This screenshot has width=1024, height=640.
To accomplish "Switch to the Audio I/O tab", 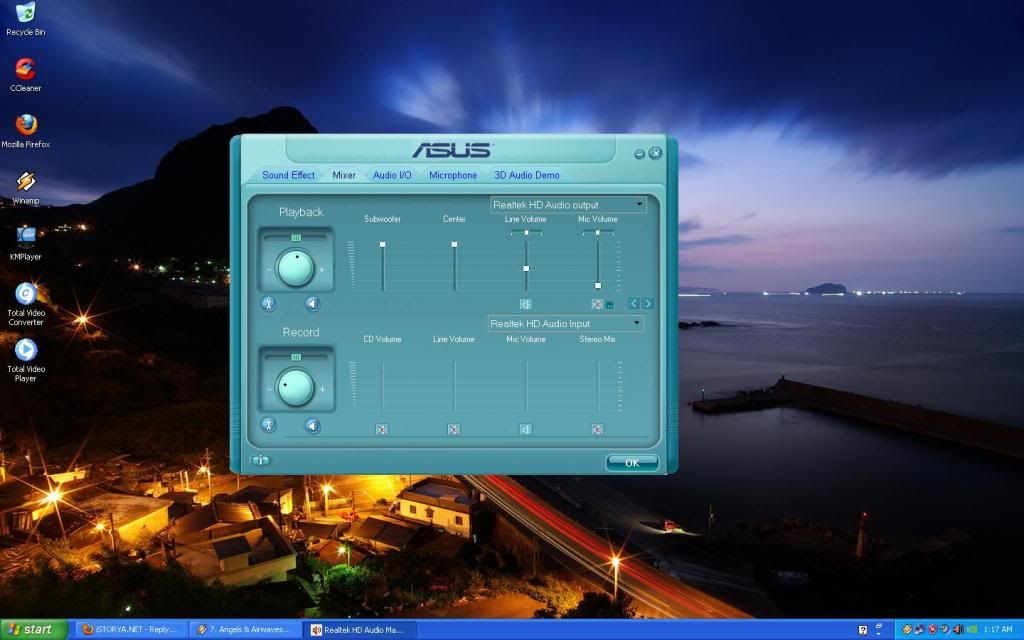I will point(392,175).
